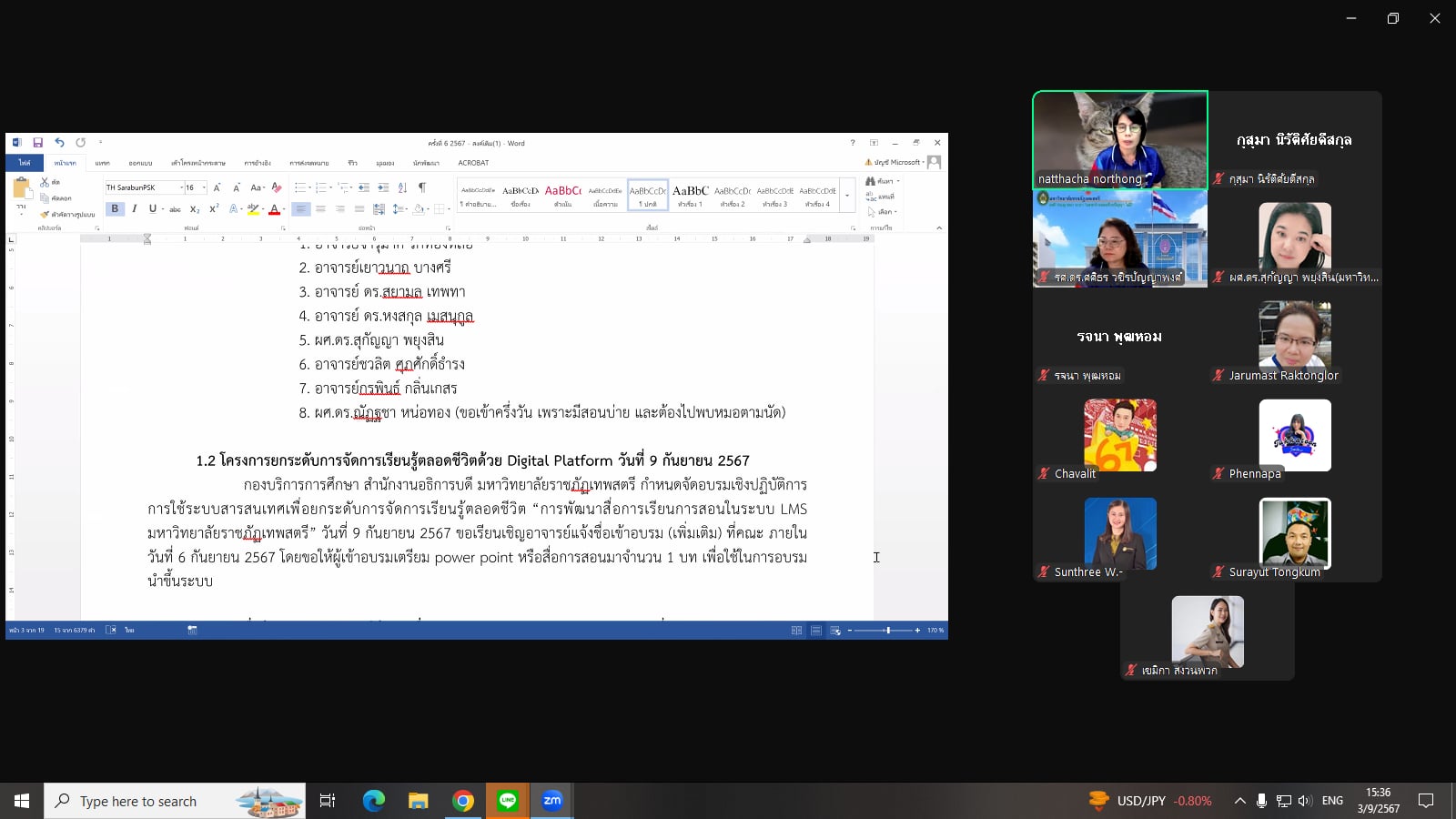This screenshot has height=819, width=1456.
Task: Click the Superscript x² icon
Action: 214,209
